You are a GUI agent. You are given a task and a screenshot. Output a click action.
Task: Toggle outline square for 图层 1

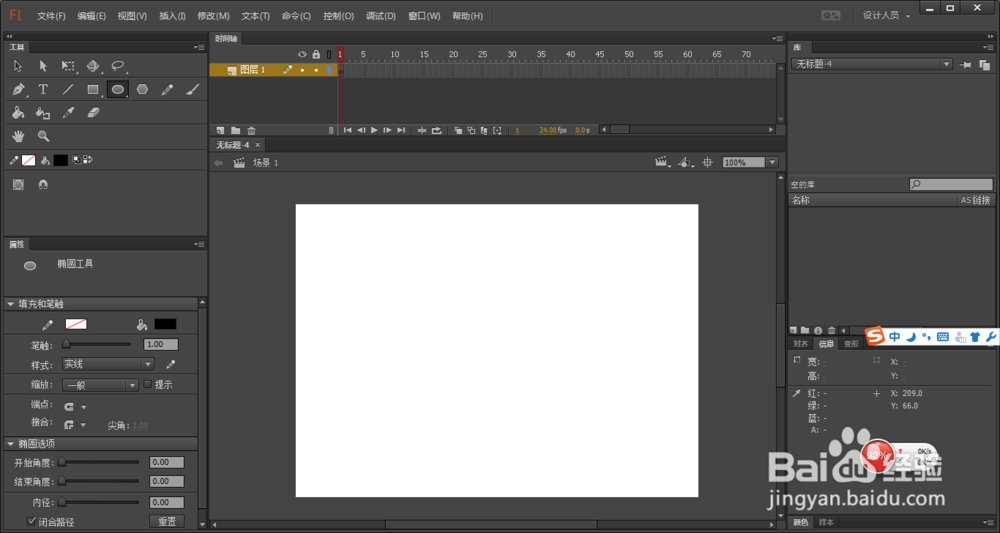(x=329, y=70)
